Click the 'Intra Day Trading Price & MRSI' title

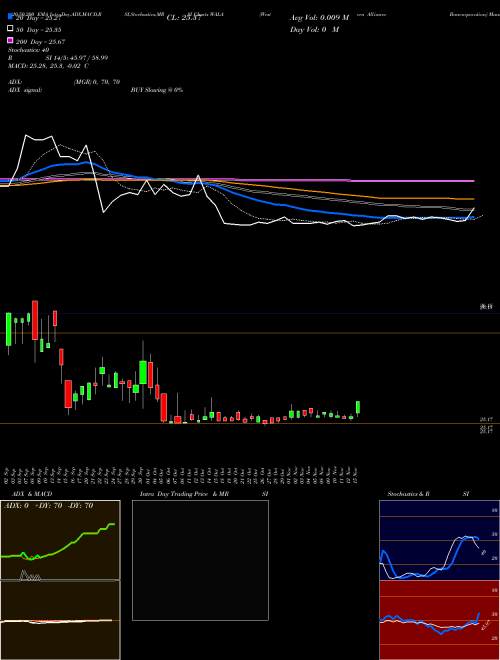pos(204,494)
